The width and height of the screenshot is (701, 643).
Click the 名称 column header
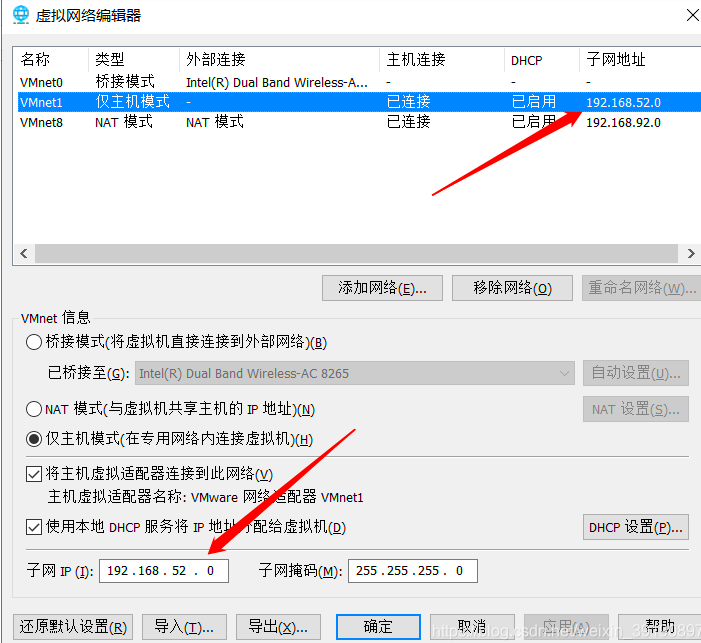coord(50,60)
